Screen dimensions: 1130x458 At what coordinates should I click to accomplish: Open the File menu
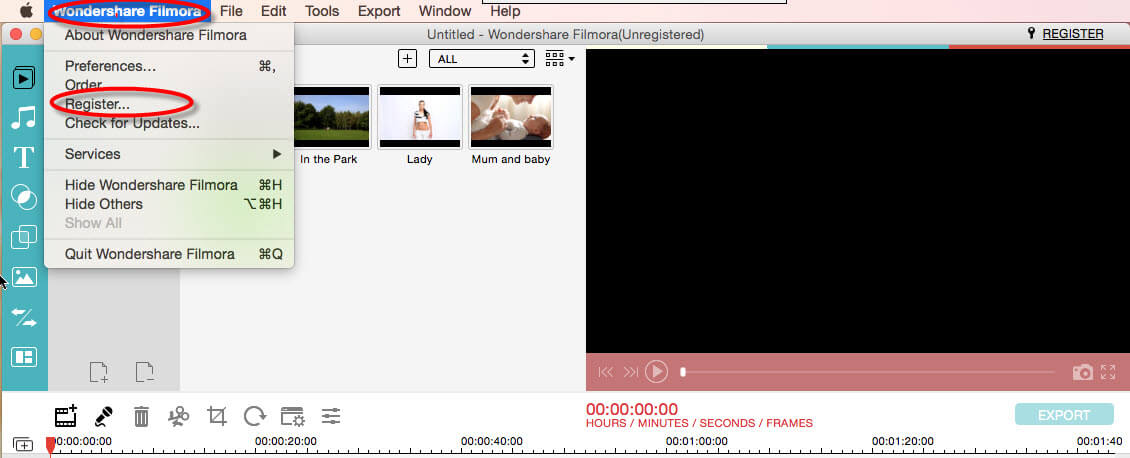click(231, 11)
